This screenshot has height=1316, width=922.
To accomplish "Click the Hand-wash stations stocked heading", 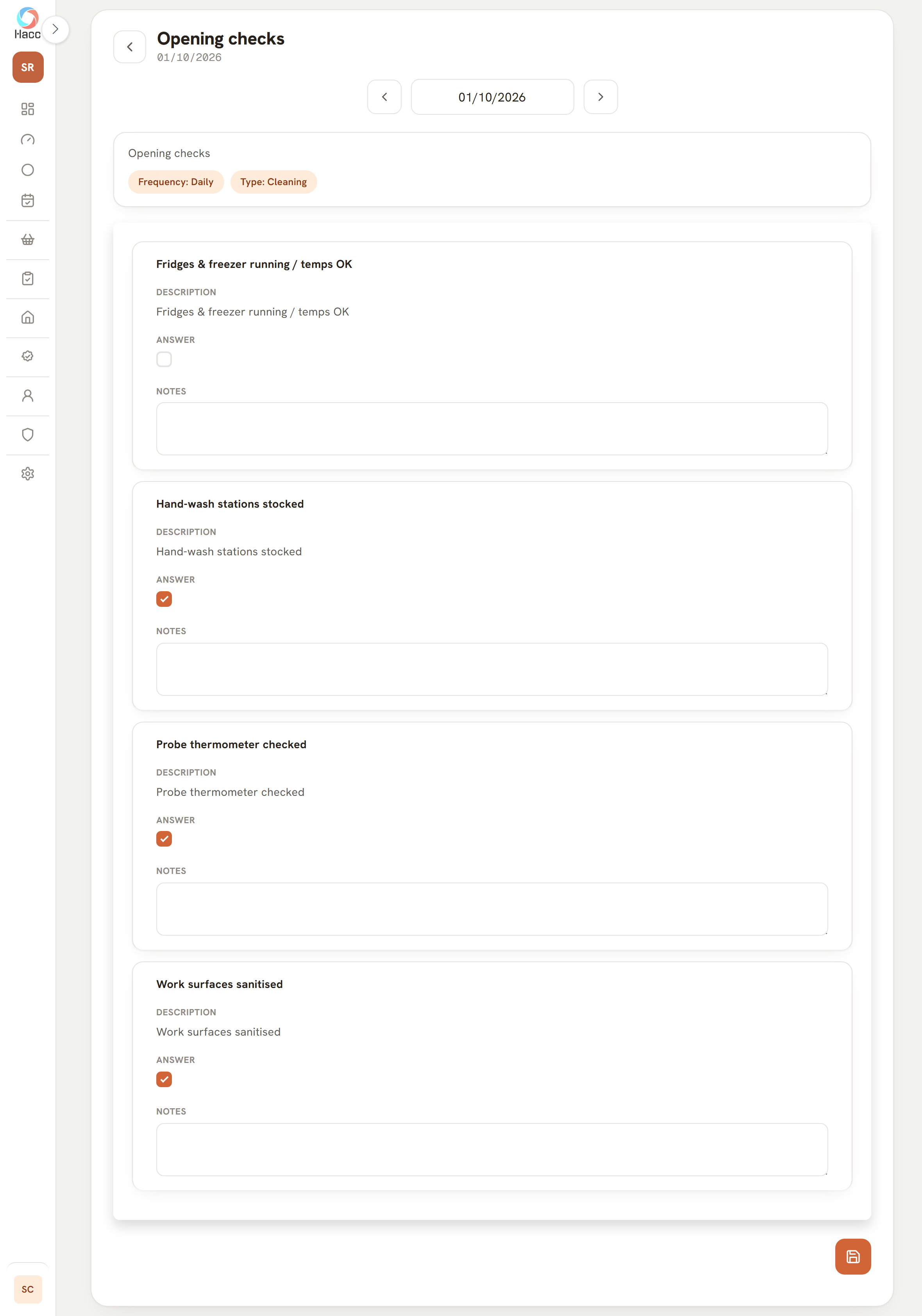I will 230,504.
